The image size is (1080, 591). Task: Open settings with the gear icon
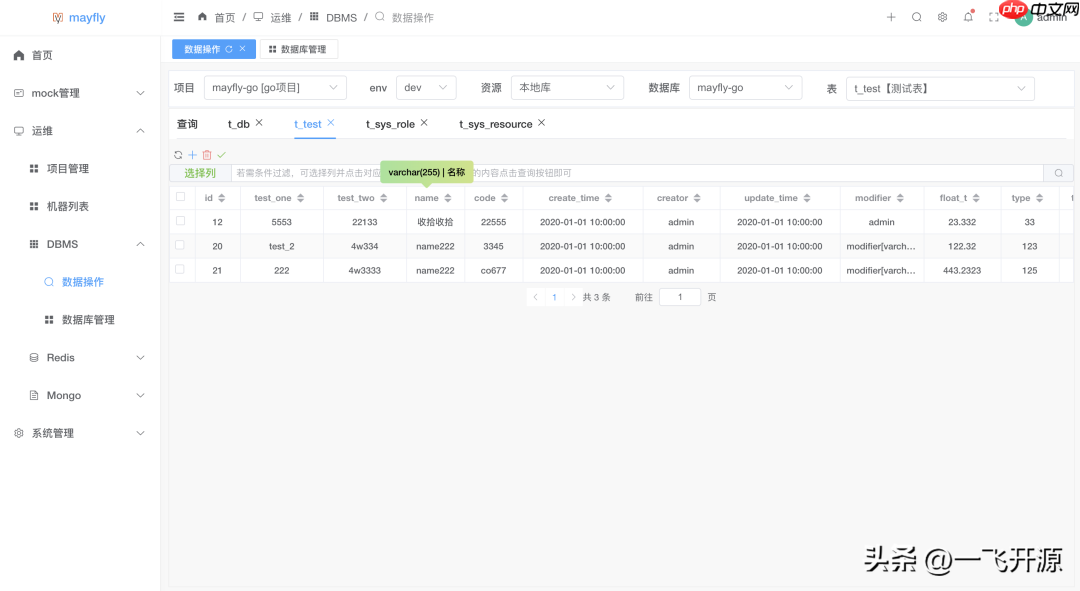click(x=941, y=16)
